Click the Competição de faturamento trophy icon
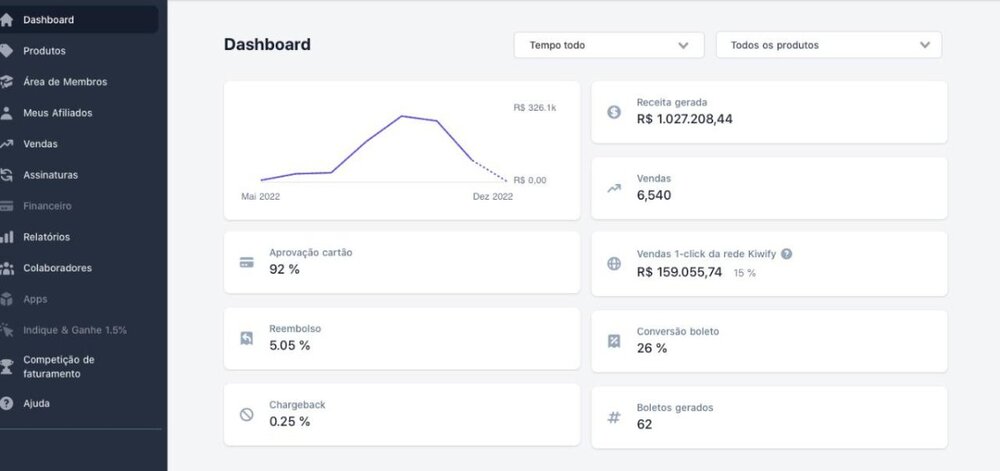1000x471 pixels. point(6,366)
